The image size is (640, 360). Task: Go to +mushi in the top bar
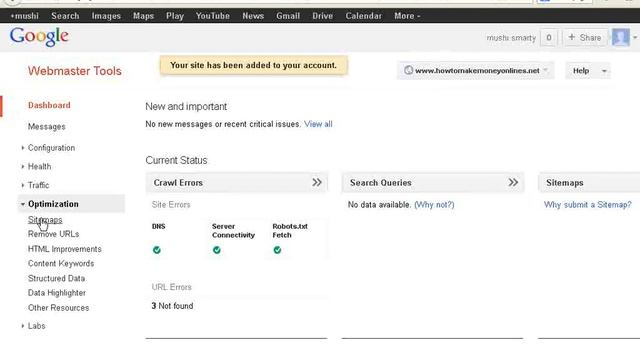point(24,16)
